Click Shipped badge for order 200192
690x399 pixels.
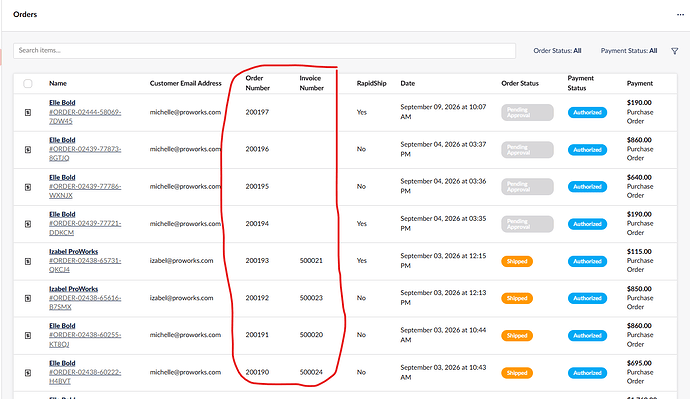[x=517, y=298]
